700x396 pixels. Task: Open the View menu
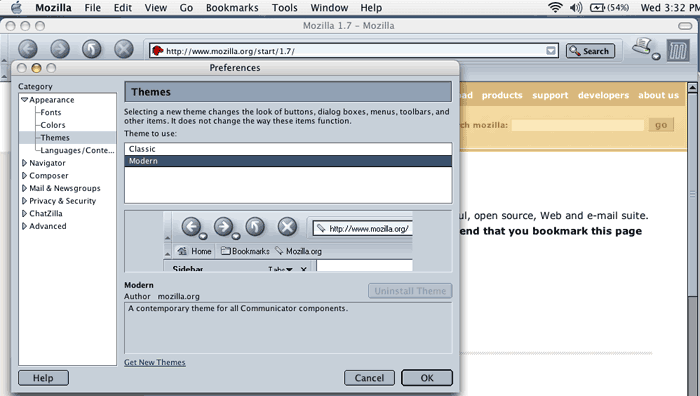[x=155, y=8]
